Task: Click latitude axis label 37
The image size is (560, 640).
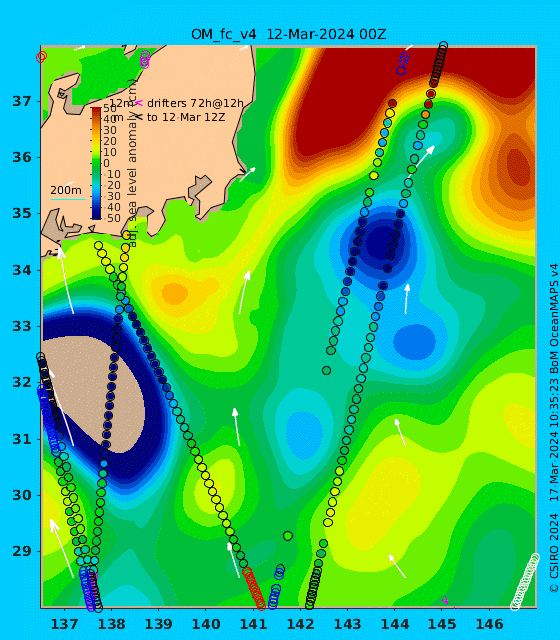Action: point(22,101)
